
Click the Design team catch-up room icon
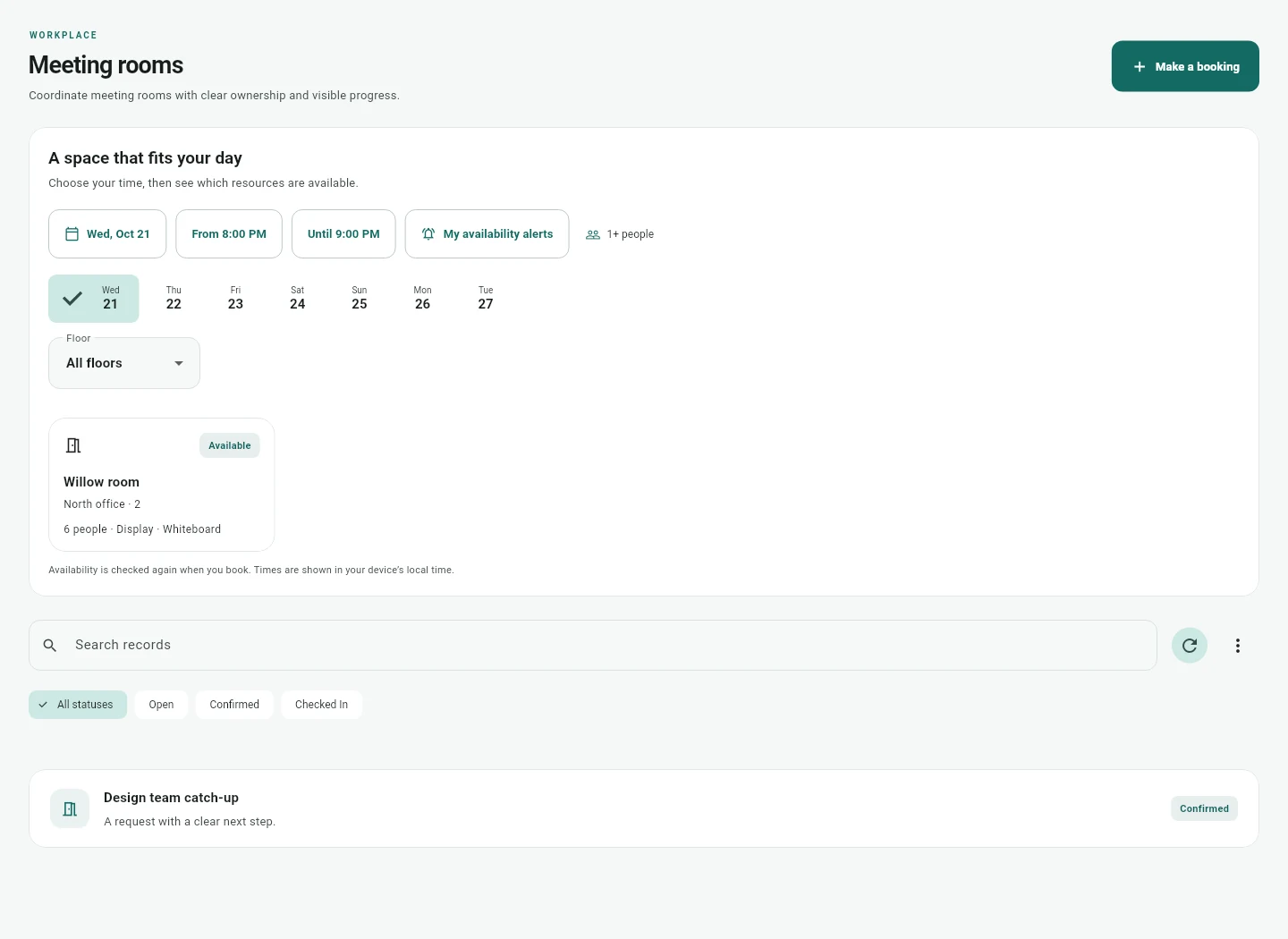(70, 808)
